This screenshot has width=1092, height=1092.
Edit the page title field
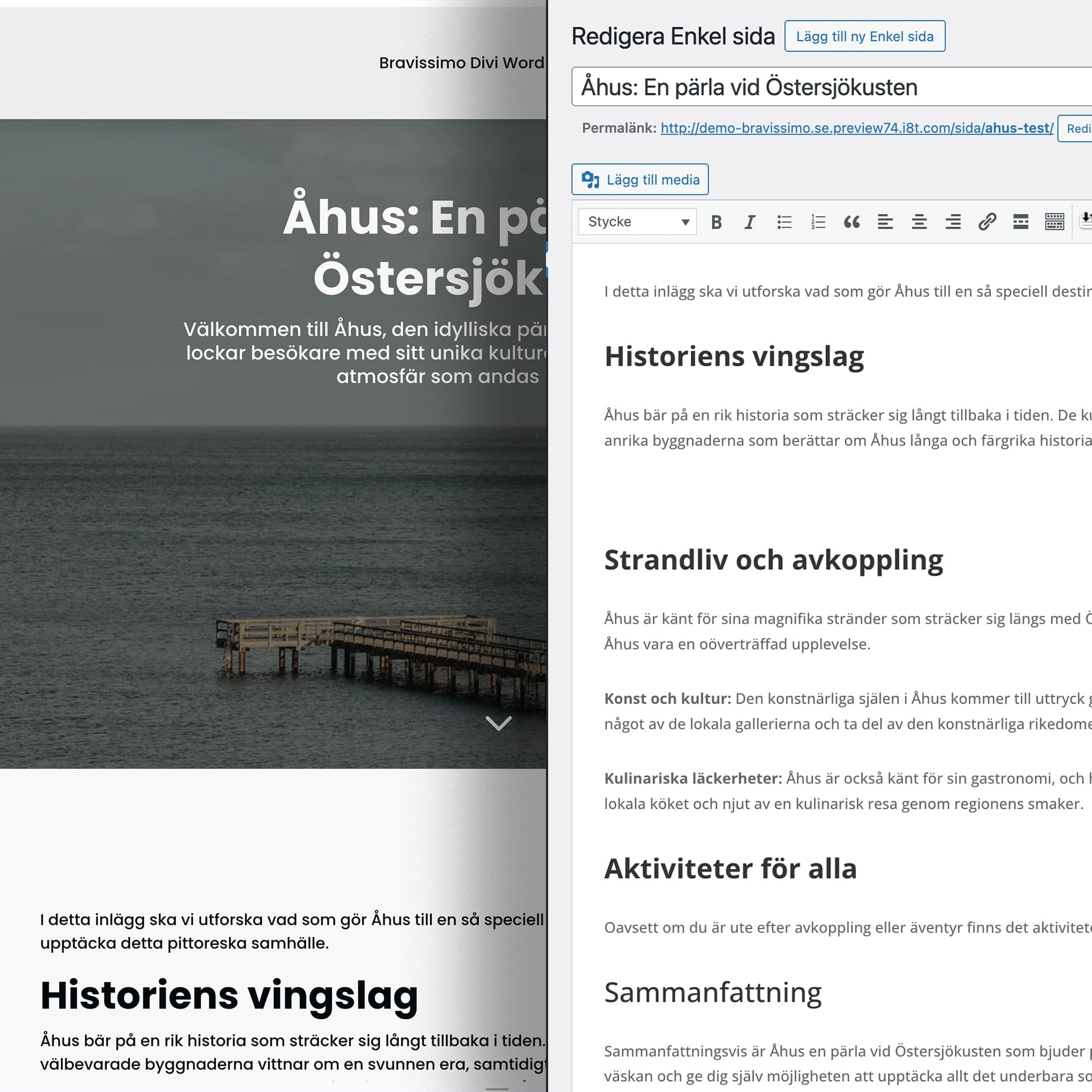point(832,87)
